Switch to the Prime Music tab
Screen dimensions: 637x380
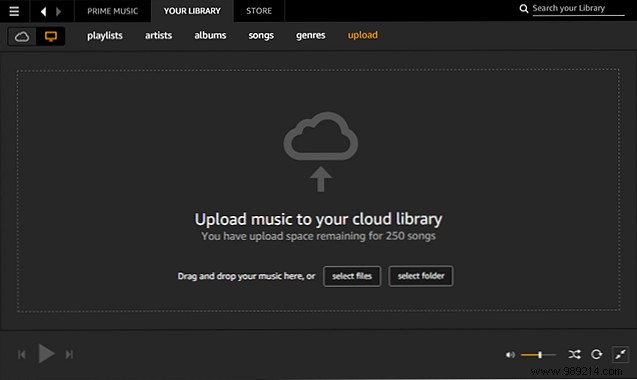tap(113, 11)
